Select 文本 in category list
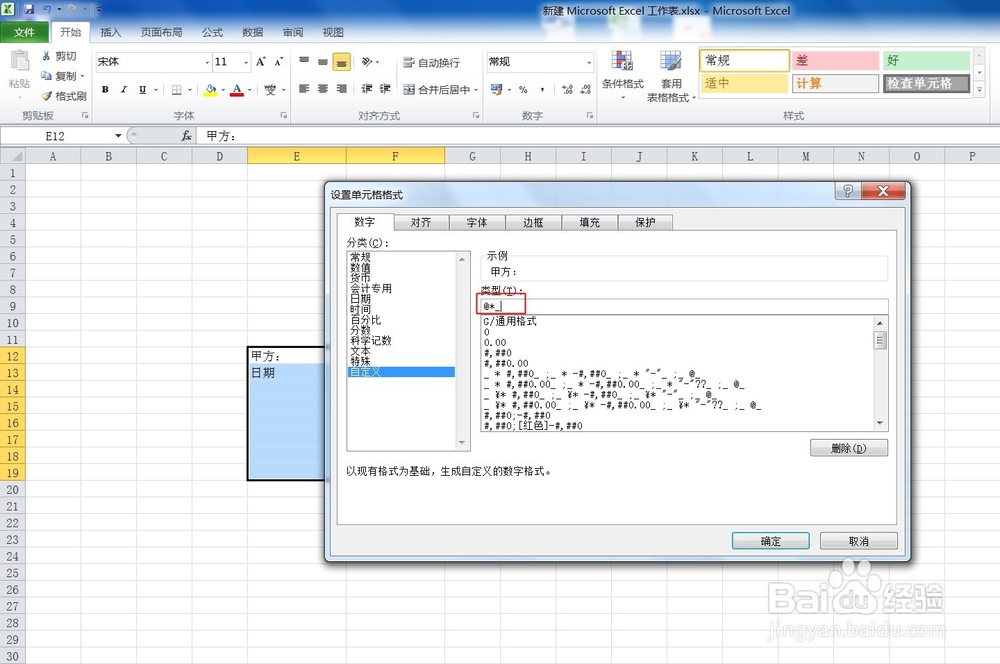This screenshot has width=1000, height=664. click(x=360, y=351)
